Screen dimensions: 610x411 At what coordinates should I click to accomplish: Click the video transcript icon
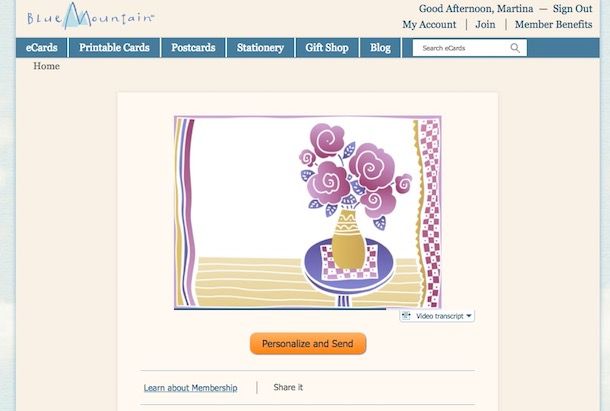coord(406,316)
